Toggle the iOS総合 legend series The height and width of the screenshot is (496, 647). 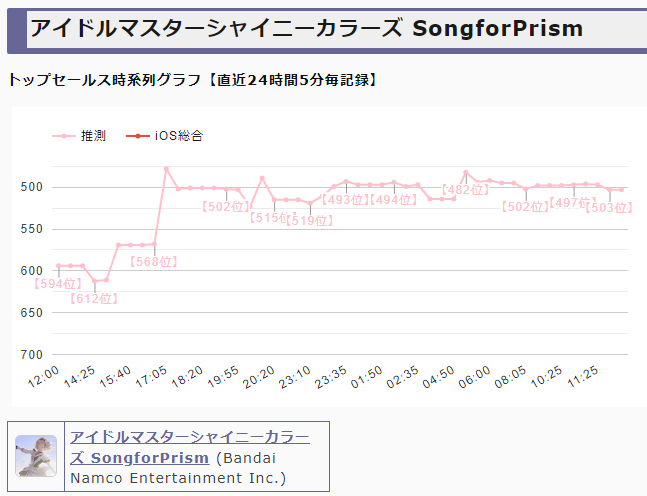click(165, 135)
